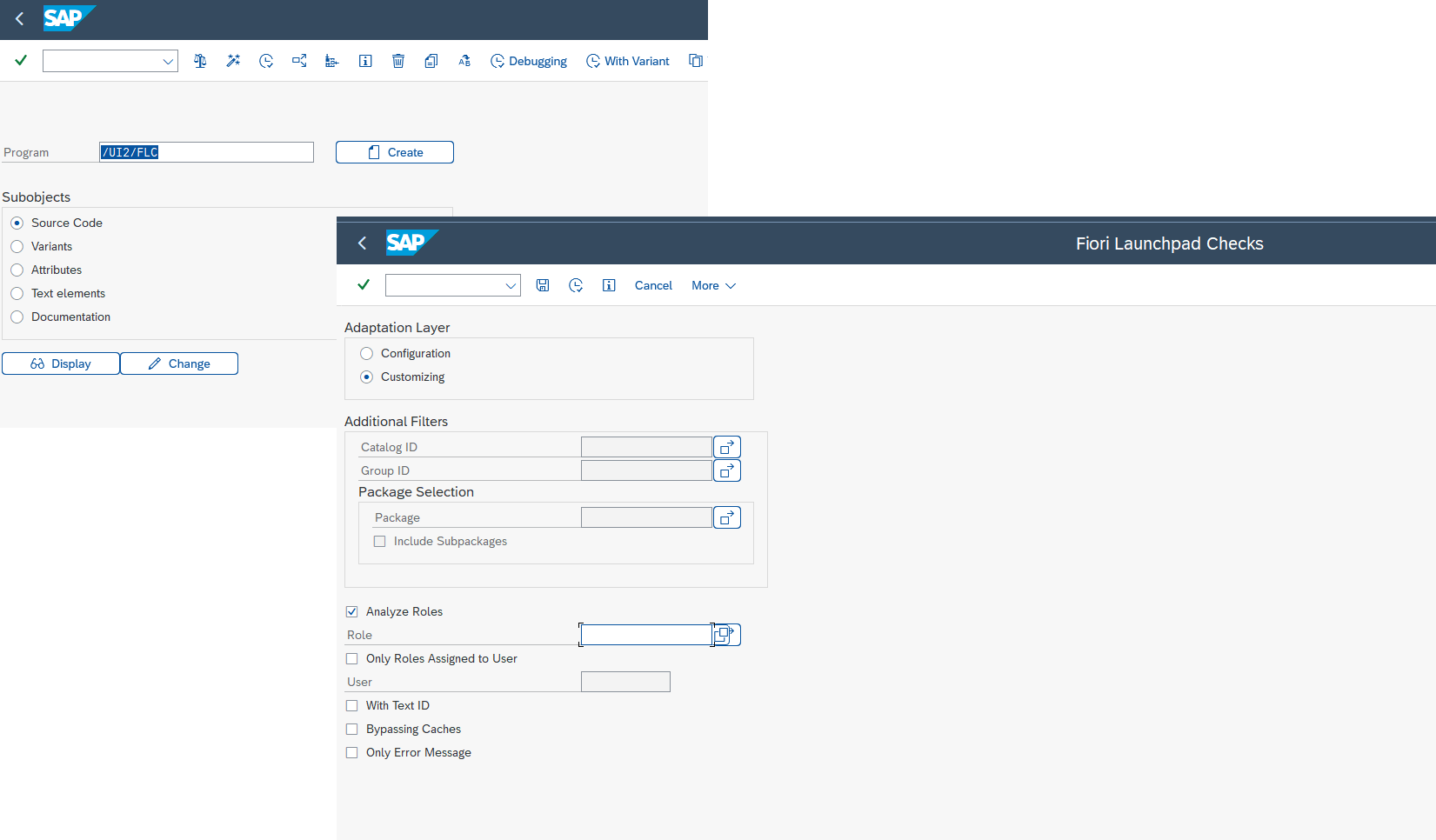The image size is (1436, 840).
Task: Click the Subobjects heading
Action: point(37,197)
